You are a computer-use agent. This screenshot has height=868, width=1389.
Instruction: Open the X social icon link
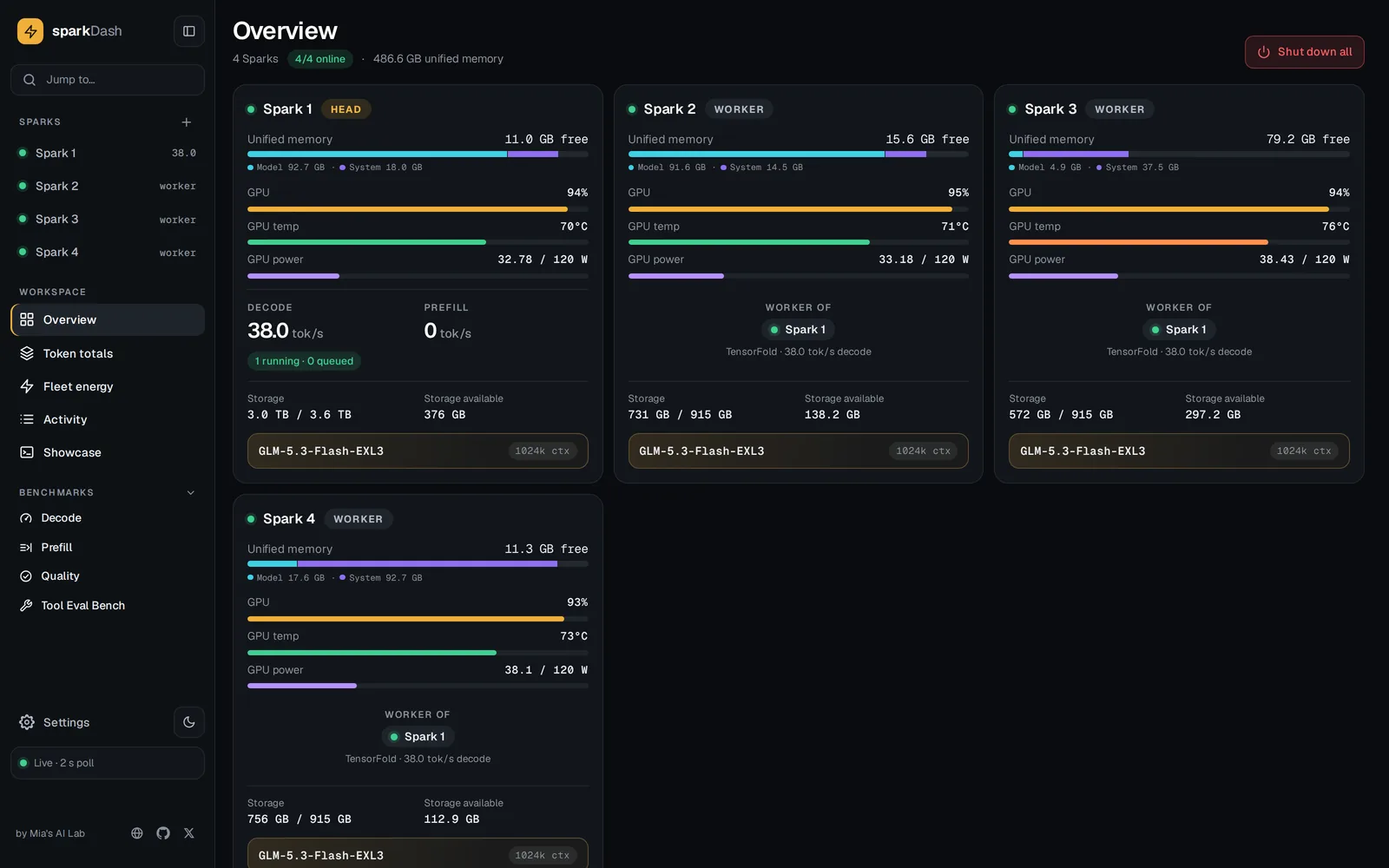[x=189, y=833]
